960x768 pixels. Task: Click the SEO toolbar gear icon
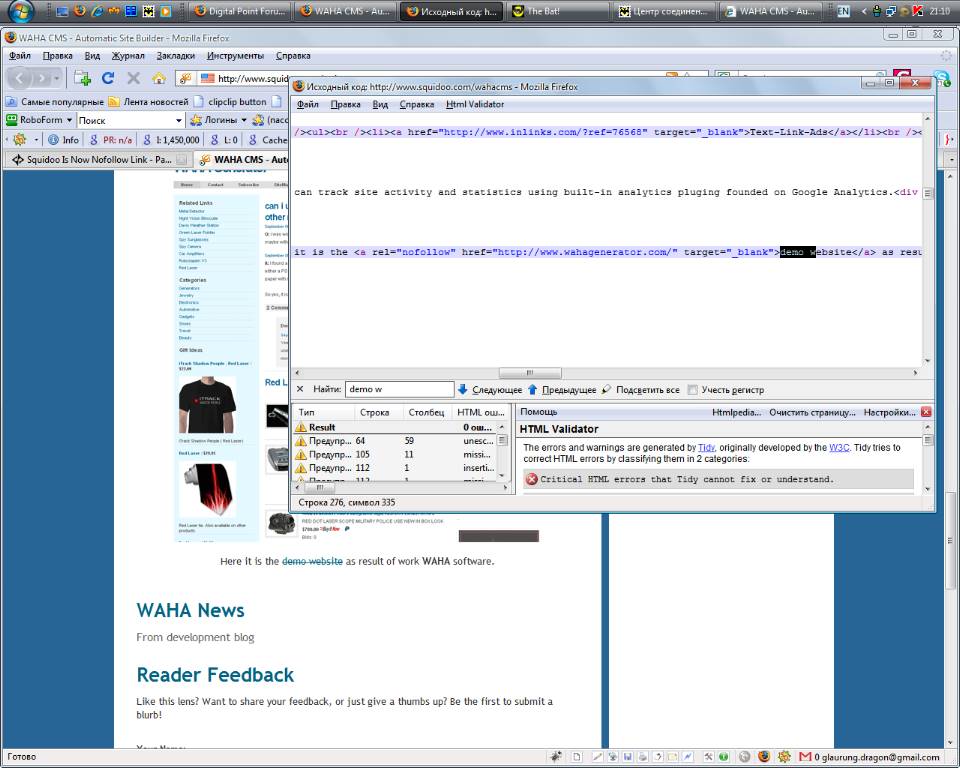pyautogui.click(x=20, y=140)
